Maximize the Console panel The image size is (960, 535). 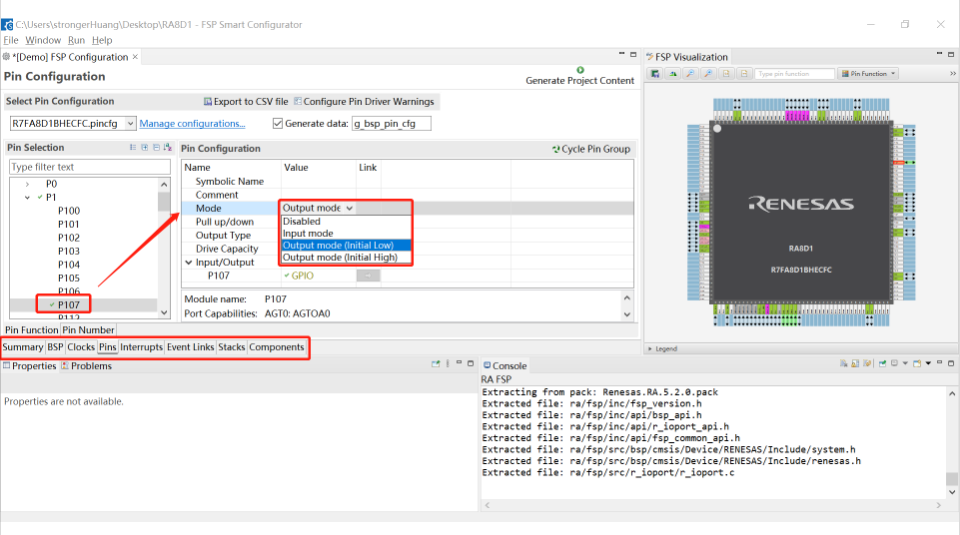(x=951, y=363)
